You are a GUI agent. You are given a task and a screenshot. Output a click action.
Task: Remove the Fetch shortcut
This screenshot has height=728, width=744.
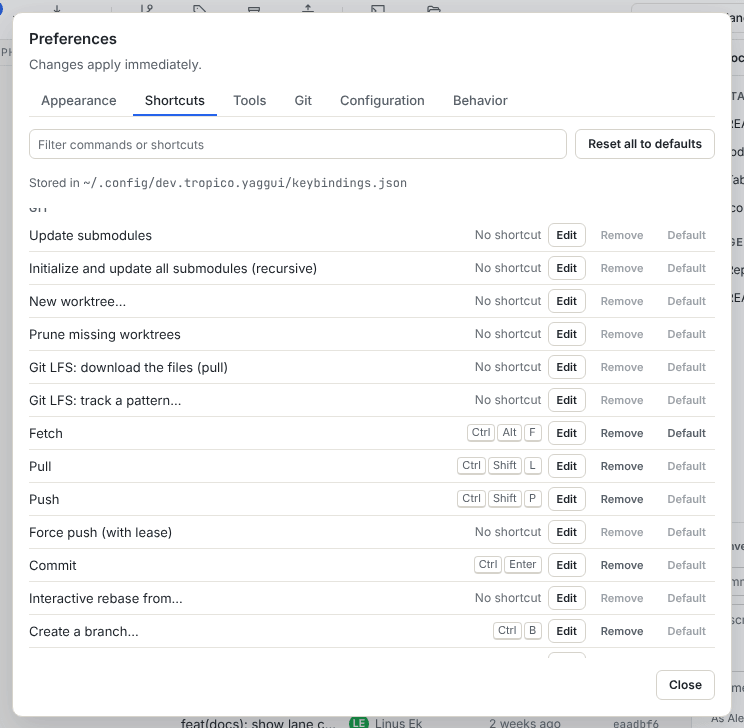click(x=622, y=433)
